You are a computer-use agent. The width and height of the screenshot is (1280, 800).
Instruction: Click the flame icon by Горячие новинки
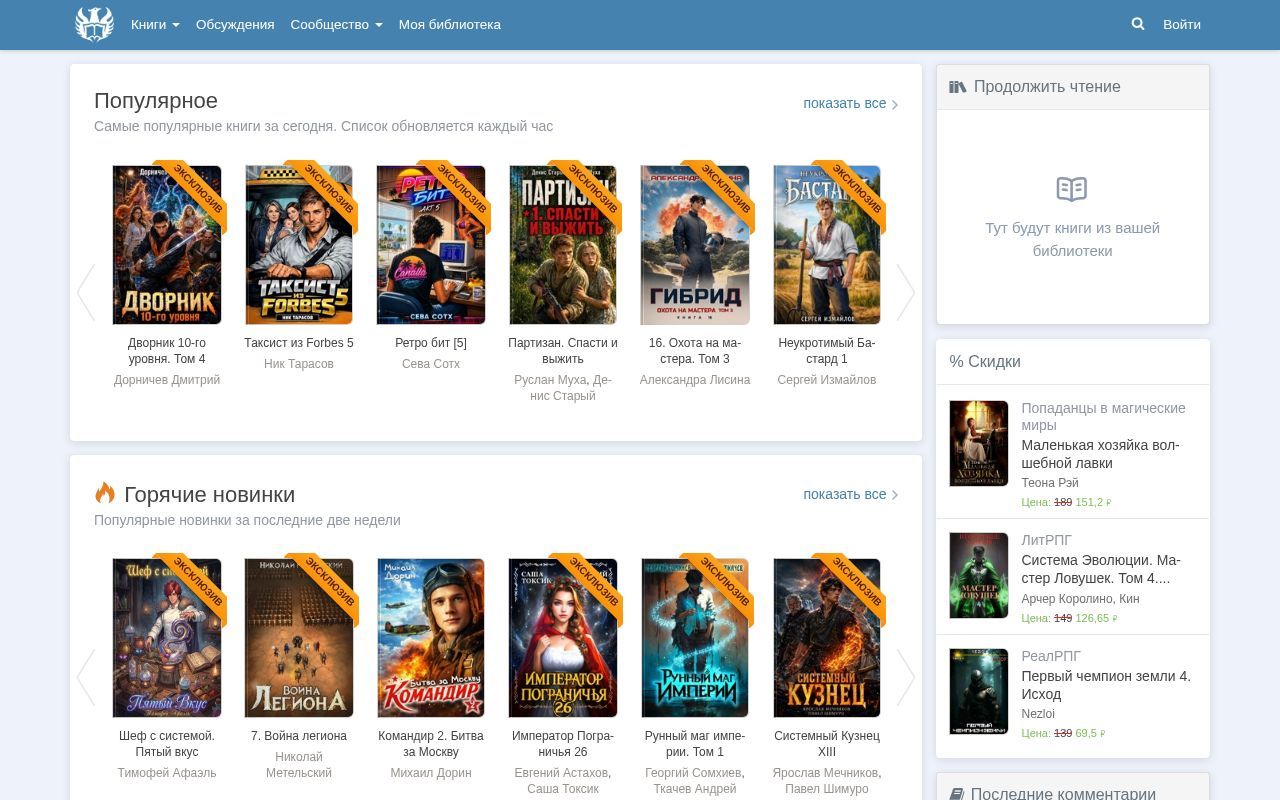point(105,492)
